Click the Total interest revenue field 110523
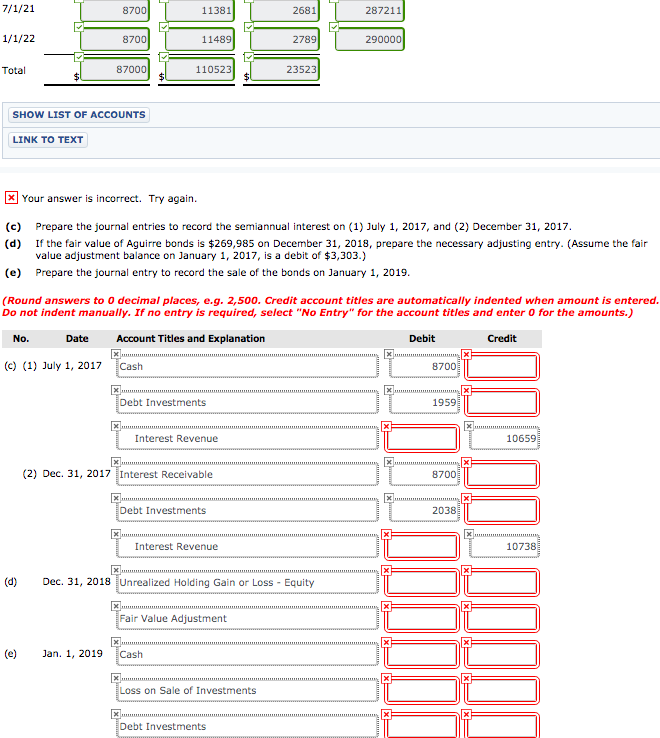 [x=200, y=69]
